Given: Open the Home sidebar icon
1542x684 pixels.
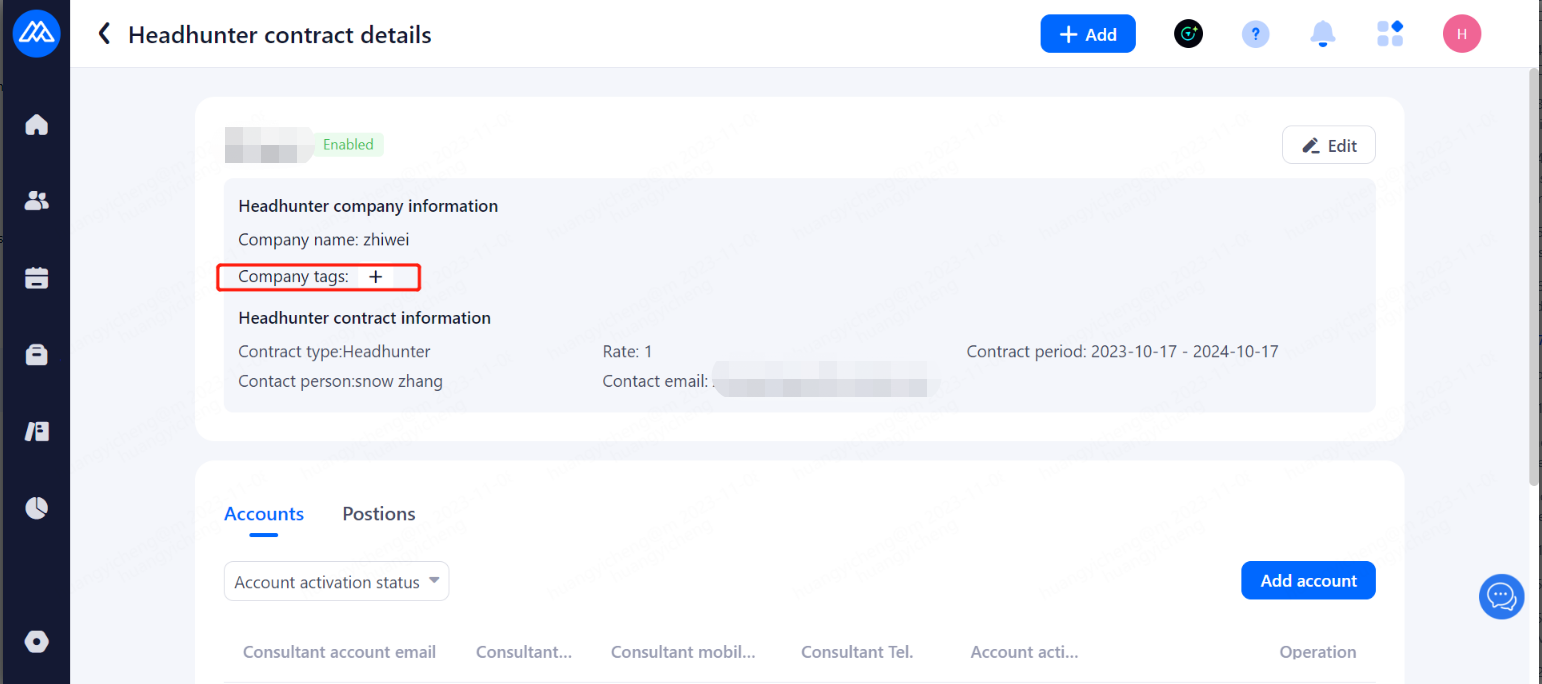Looking at the screenshot, I should pyautogui.click(x=37, y=125).
